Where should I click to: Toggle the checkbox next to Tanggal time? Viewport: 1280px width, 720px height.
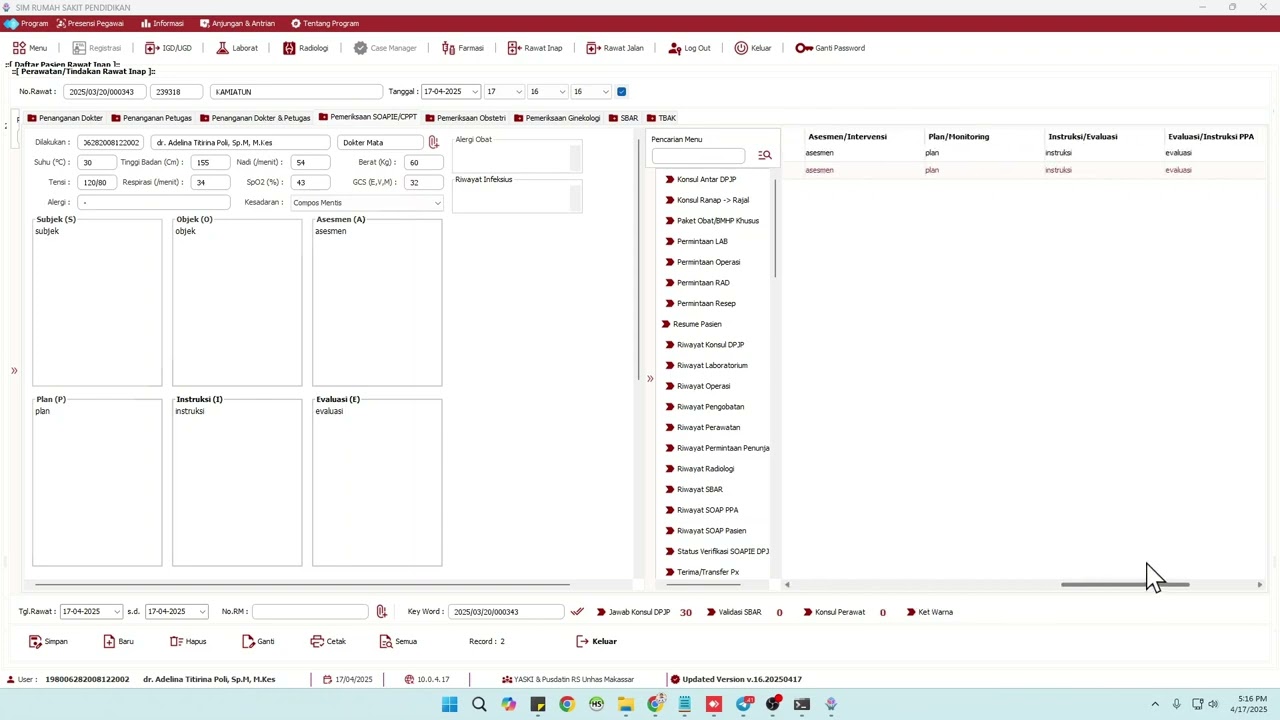pyautogui.click(x=621, y=92)
